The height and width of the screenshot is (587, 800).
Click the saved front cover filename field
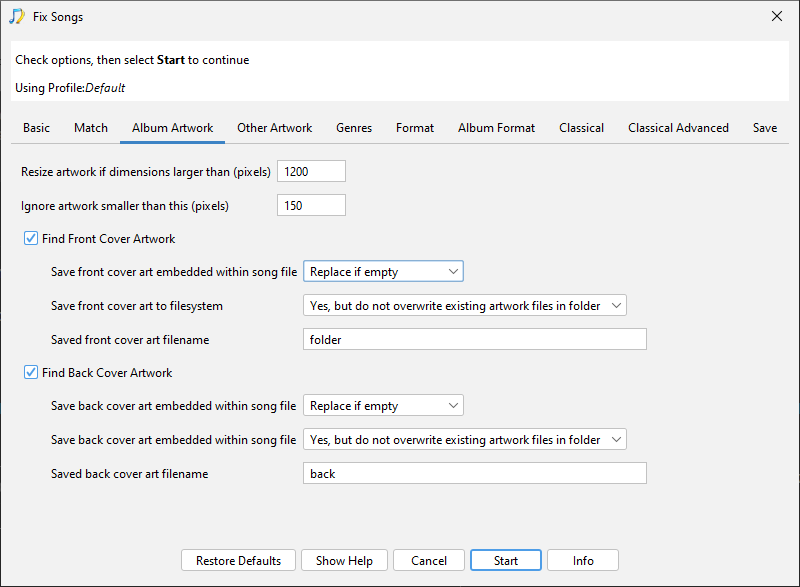[474, 340]
